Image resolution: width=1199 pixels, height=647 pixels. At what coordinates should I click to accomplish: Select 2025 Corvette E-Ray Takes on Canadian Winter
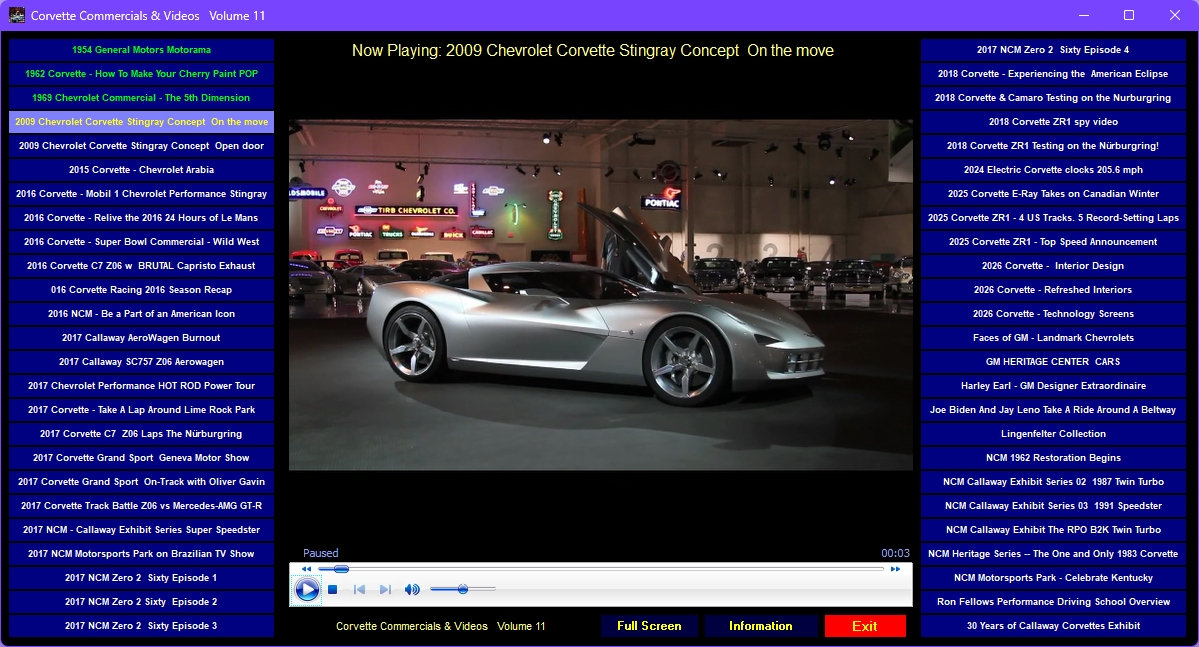(1053, 193)
